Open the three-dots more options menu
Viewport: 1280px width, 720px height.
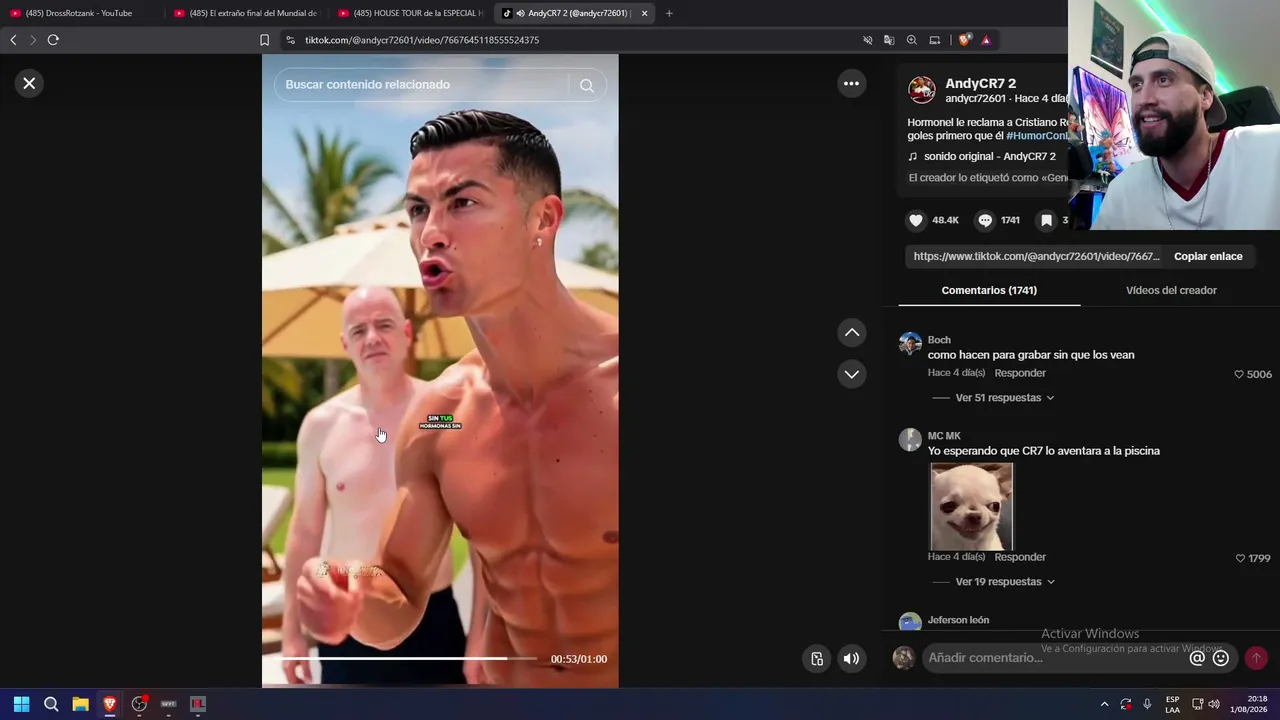[x=851, y=83]
